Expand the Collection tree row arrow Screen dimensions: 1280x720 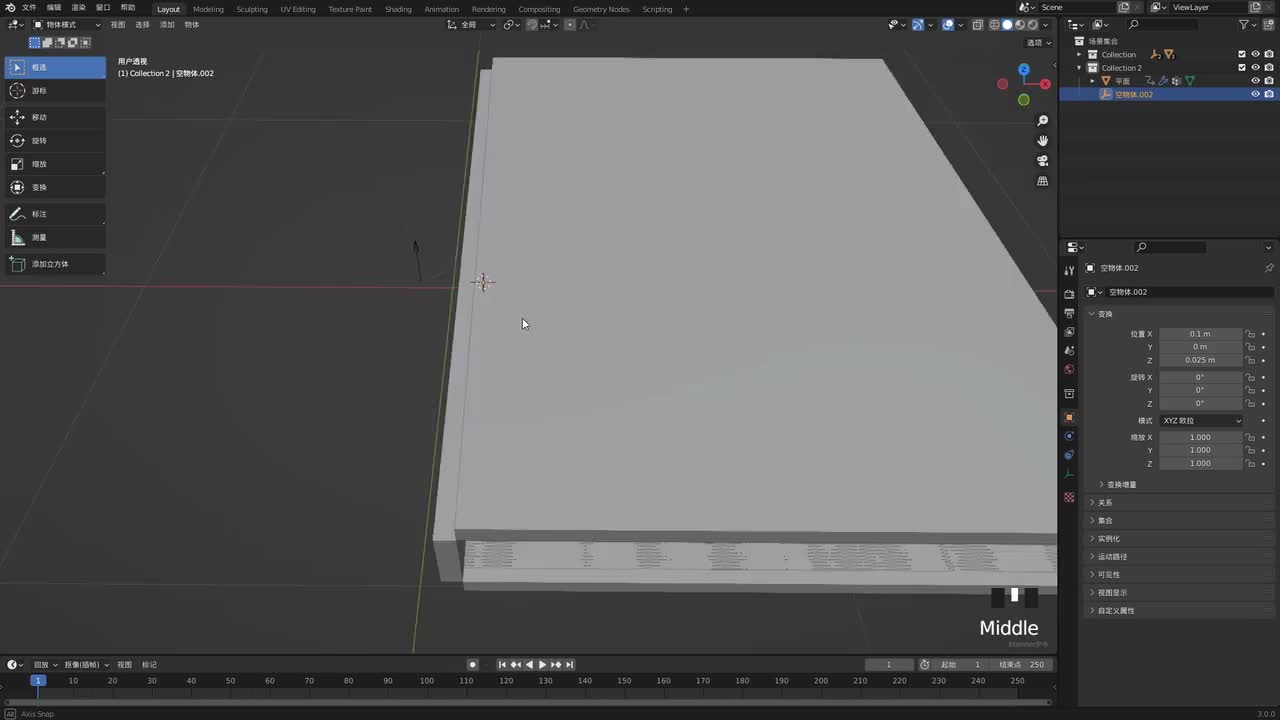coord(1080,54)
